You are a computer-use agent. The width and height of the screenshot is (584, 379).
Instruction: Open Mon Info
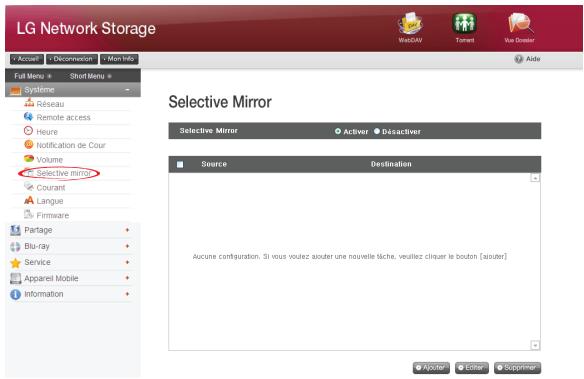(x=119, y=59)
